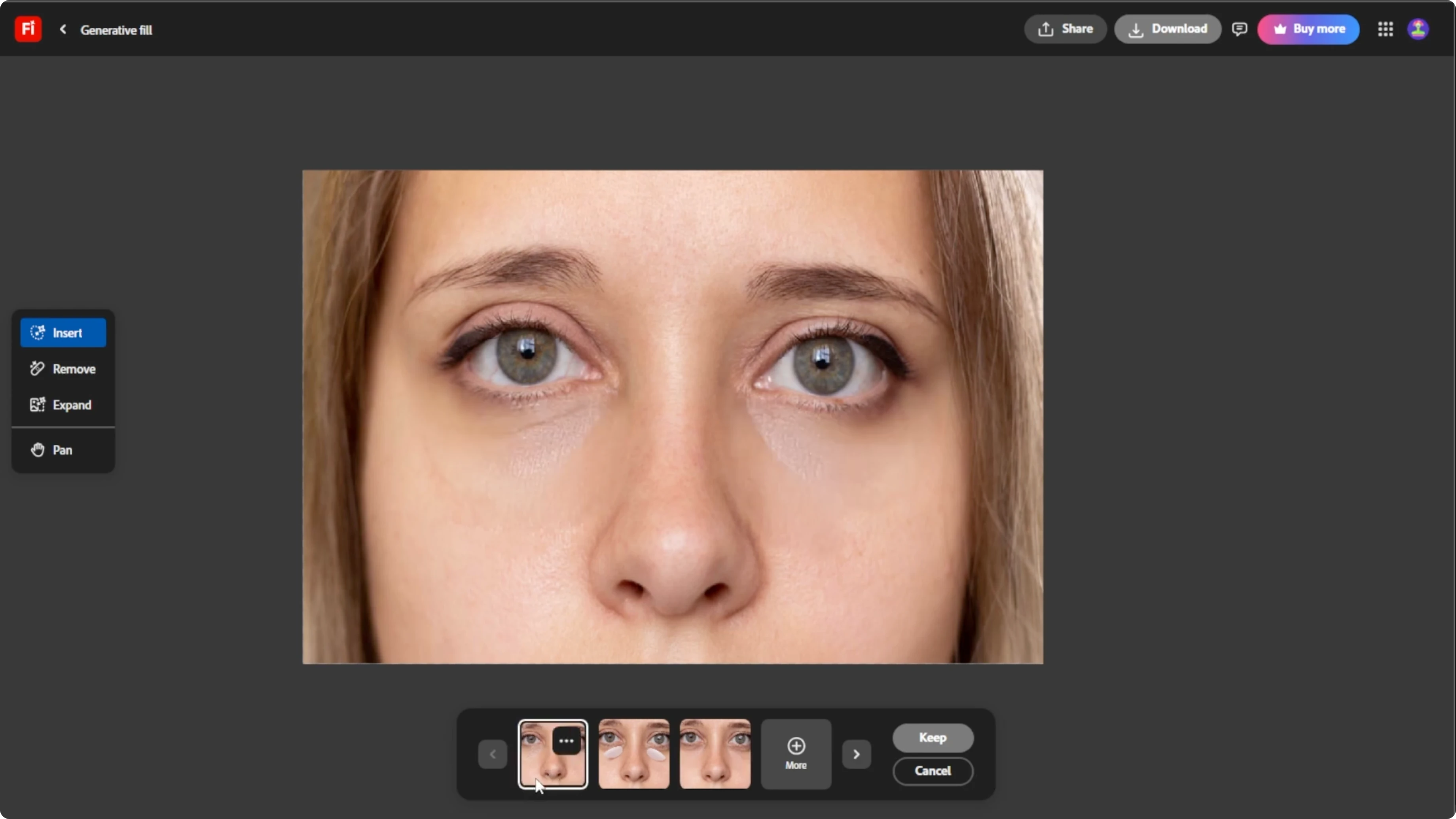Click the Share button

click(x=1065, y=29)
